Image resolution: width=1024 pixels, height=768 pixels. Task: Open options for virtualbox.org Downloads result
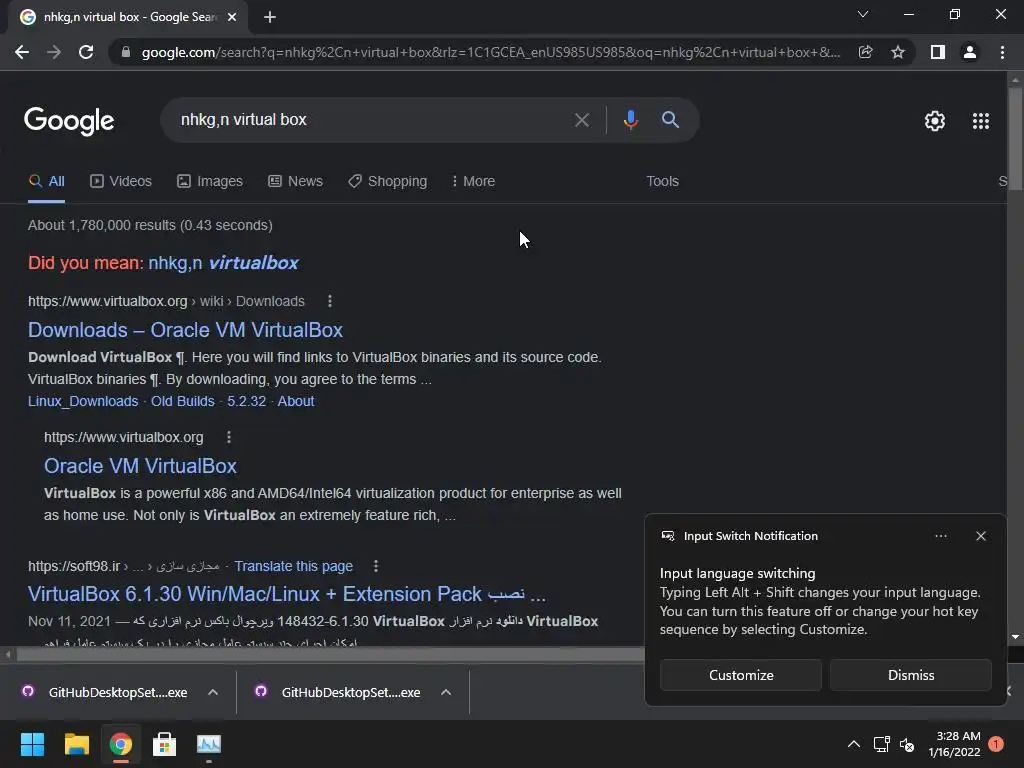[x=330, y=301]
